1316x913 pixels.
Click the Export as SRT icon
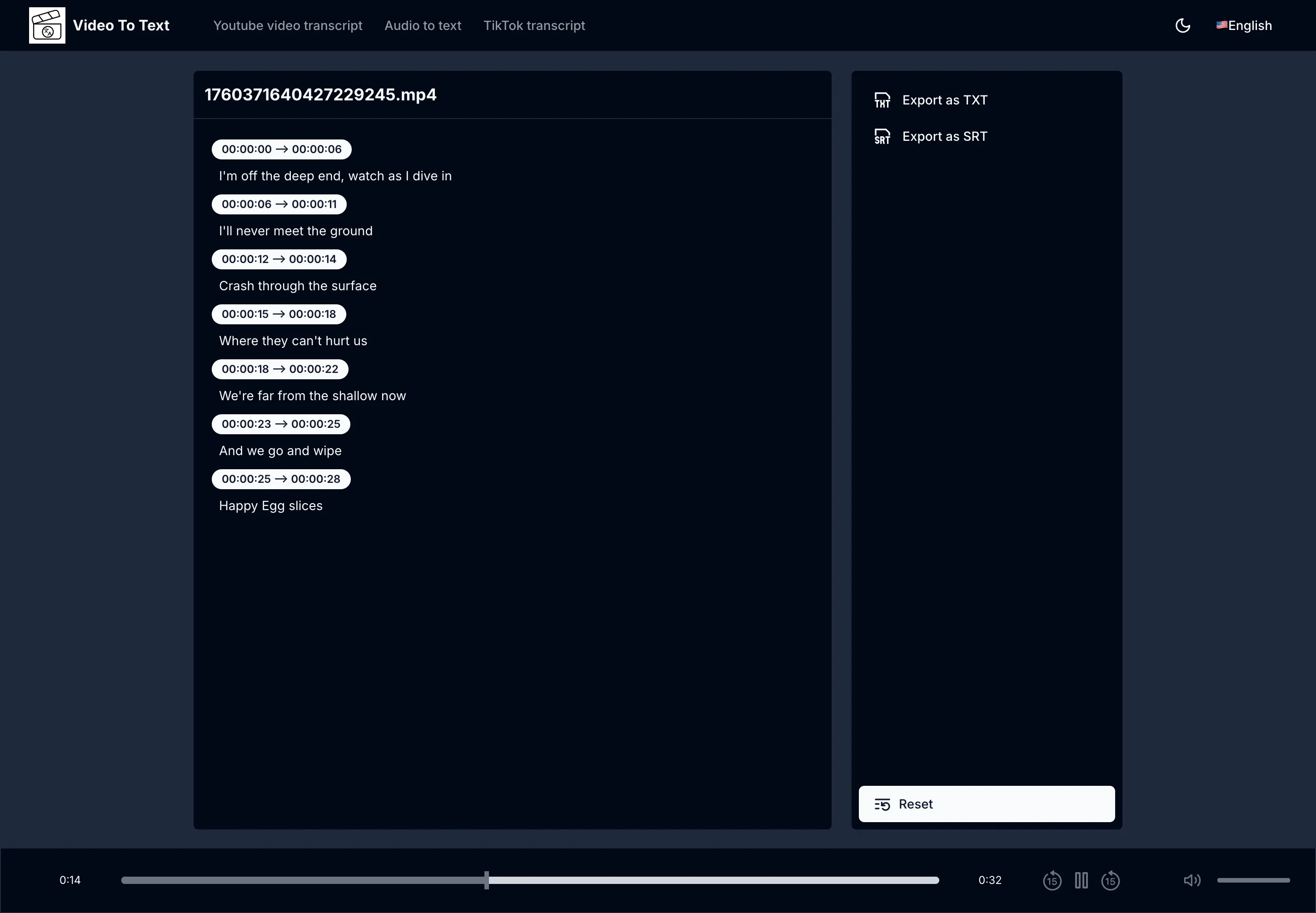click(881, 136)
